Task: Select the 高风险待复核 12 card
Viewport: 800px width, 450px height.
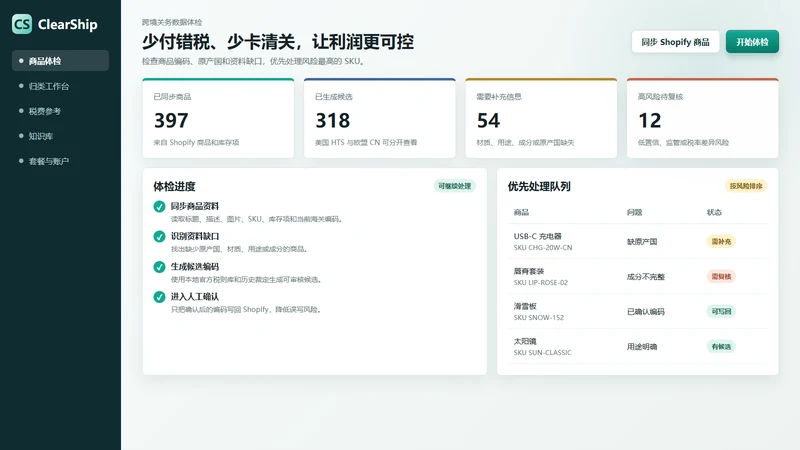Action: [x=703, y=118]
